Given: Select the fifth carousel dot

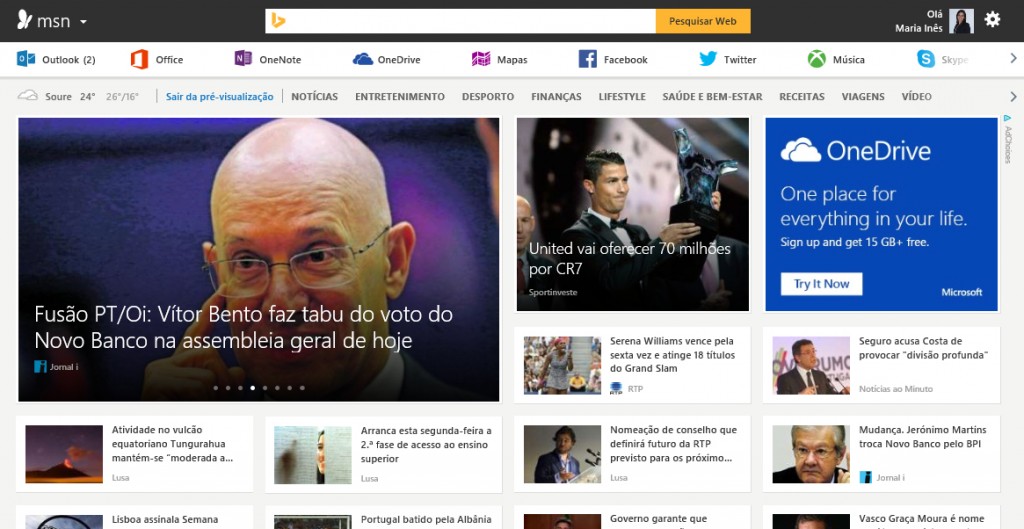Looking at the screenshot, I should click(264, 388).
